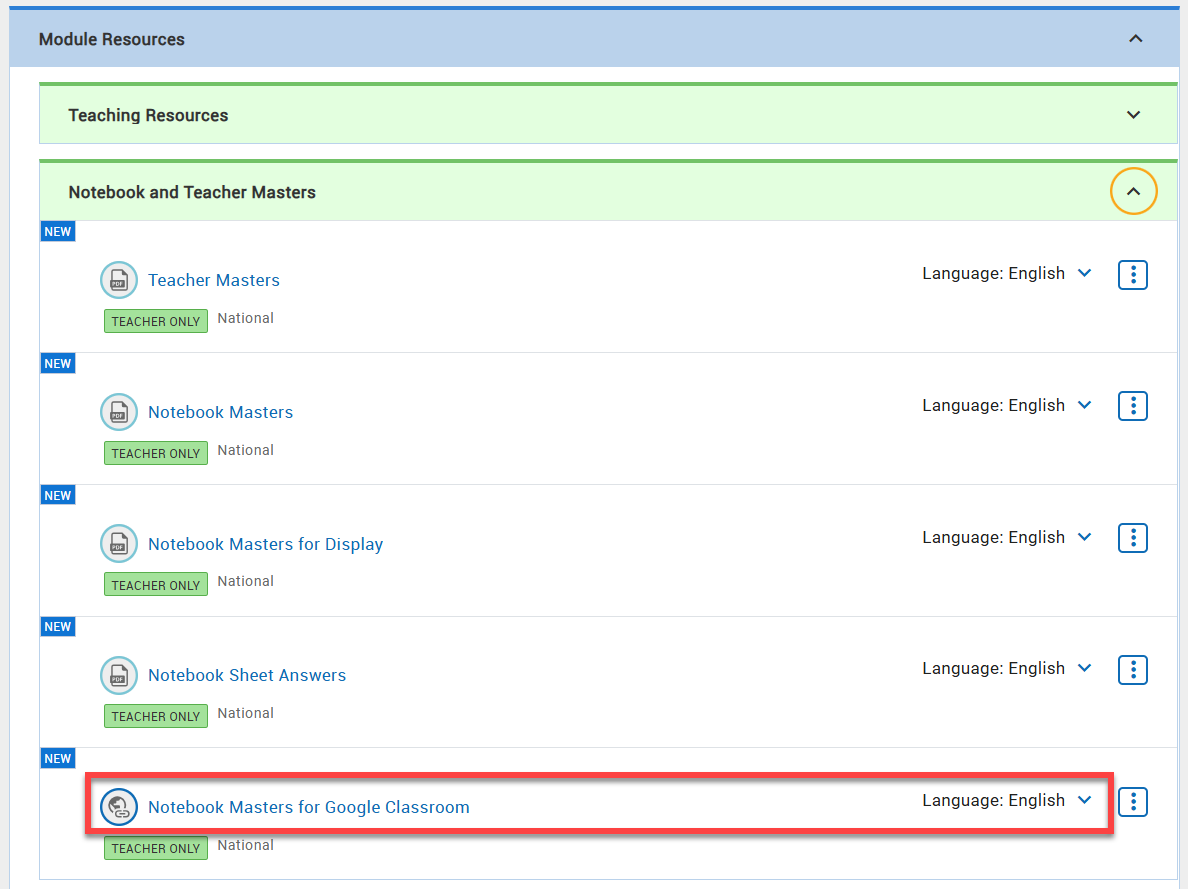Viewport: 1188px width, 889px height.
Task: Click the NEW tag above Teacher Masters
Action: click(58, 232)
